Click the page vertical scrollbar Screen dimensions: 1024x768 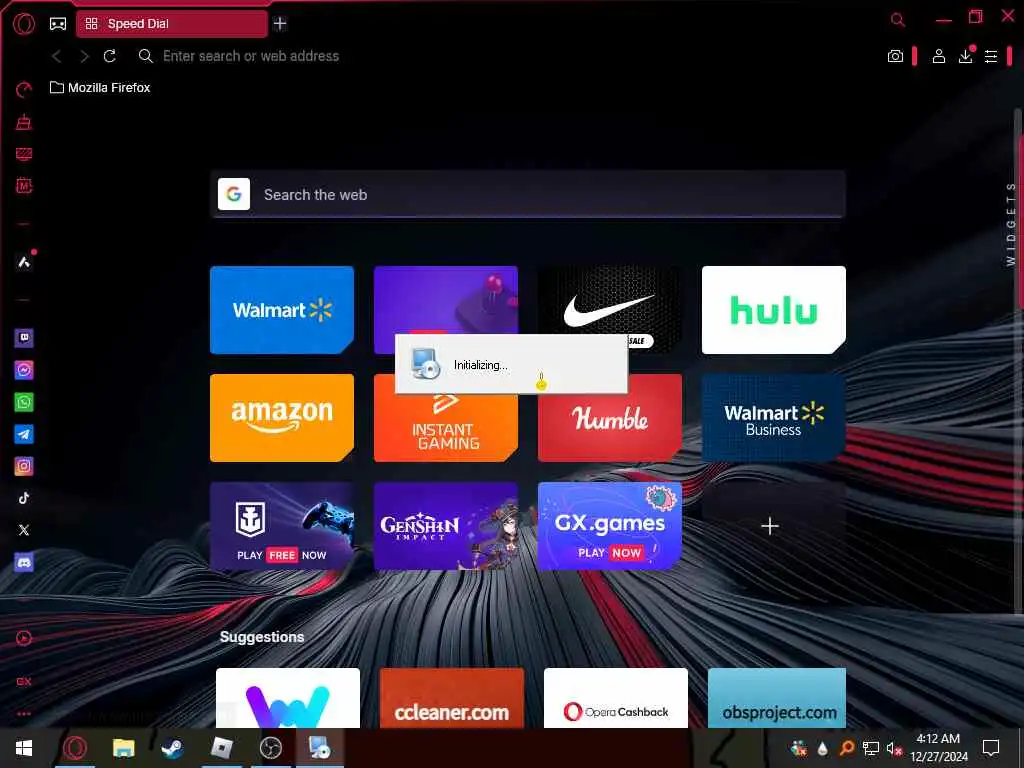[x=1017, y=359]
